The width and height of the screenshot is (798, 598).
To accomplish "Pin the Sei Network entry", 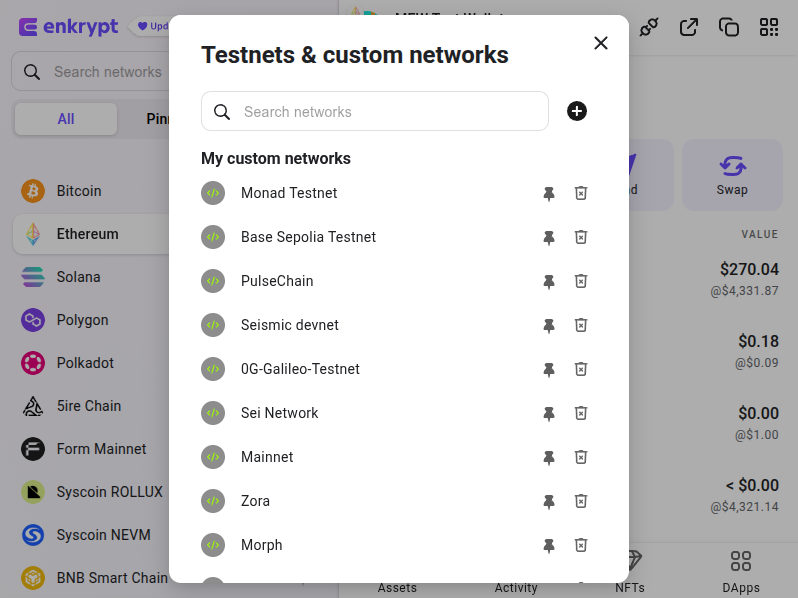I will pos(549,413).
